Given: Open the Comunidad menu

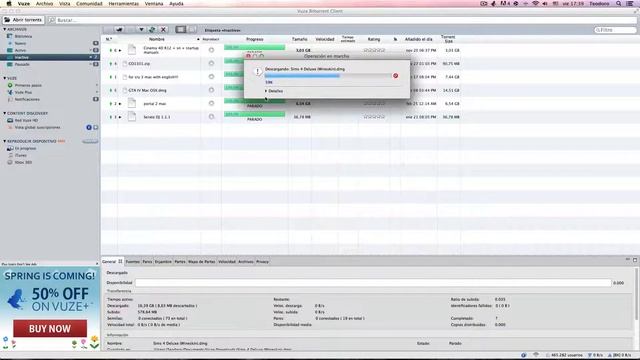Looking at the screenshot, I should click(89, 4).
